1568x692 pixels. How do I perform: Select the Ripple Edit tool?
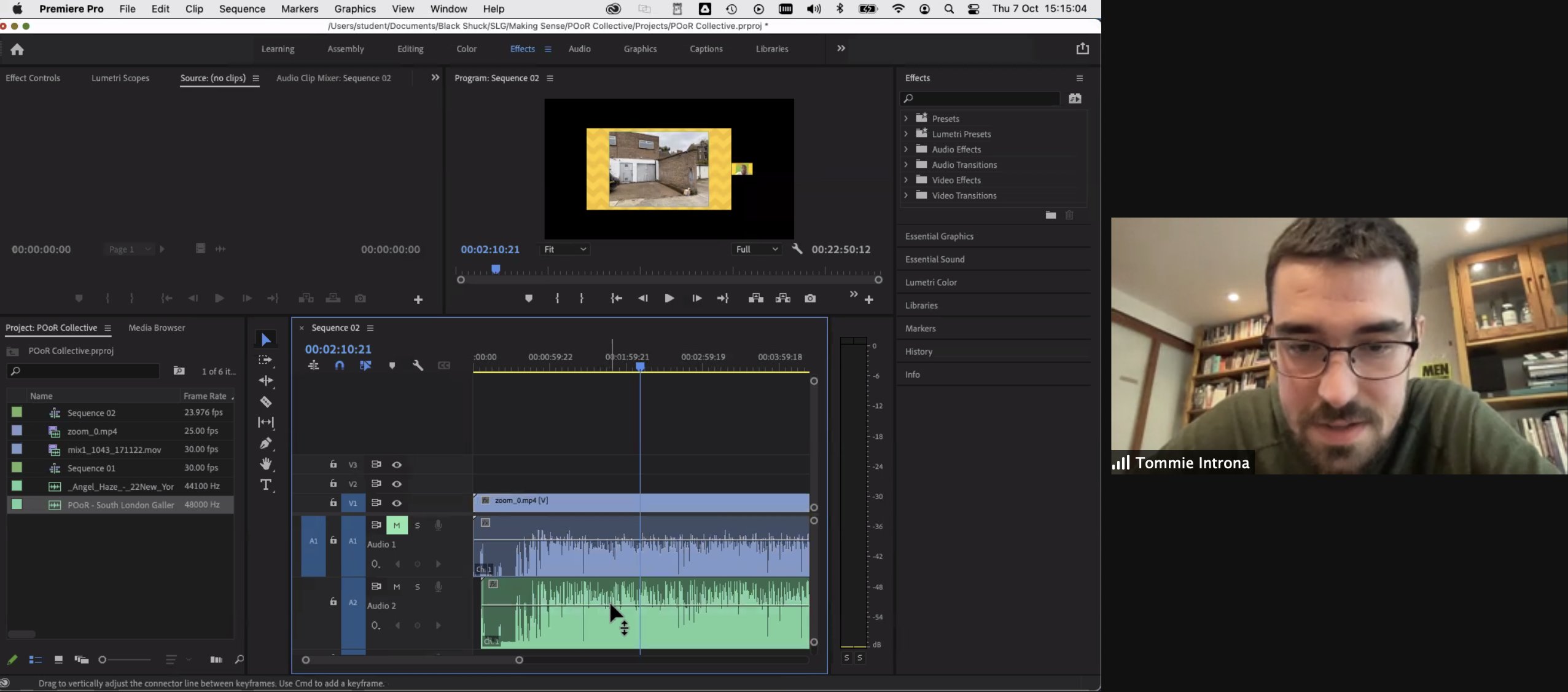265,380
